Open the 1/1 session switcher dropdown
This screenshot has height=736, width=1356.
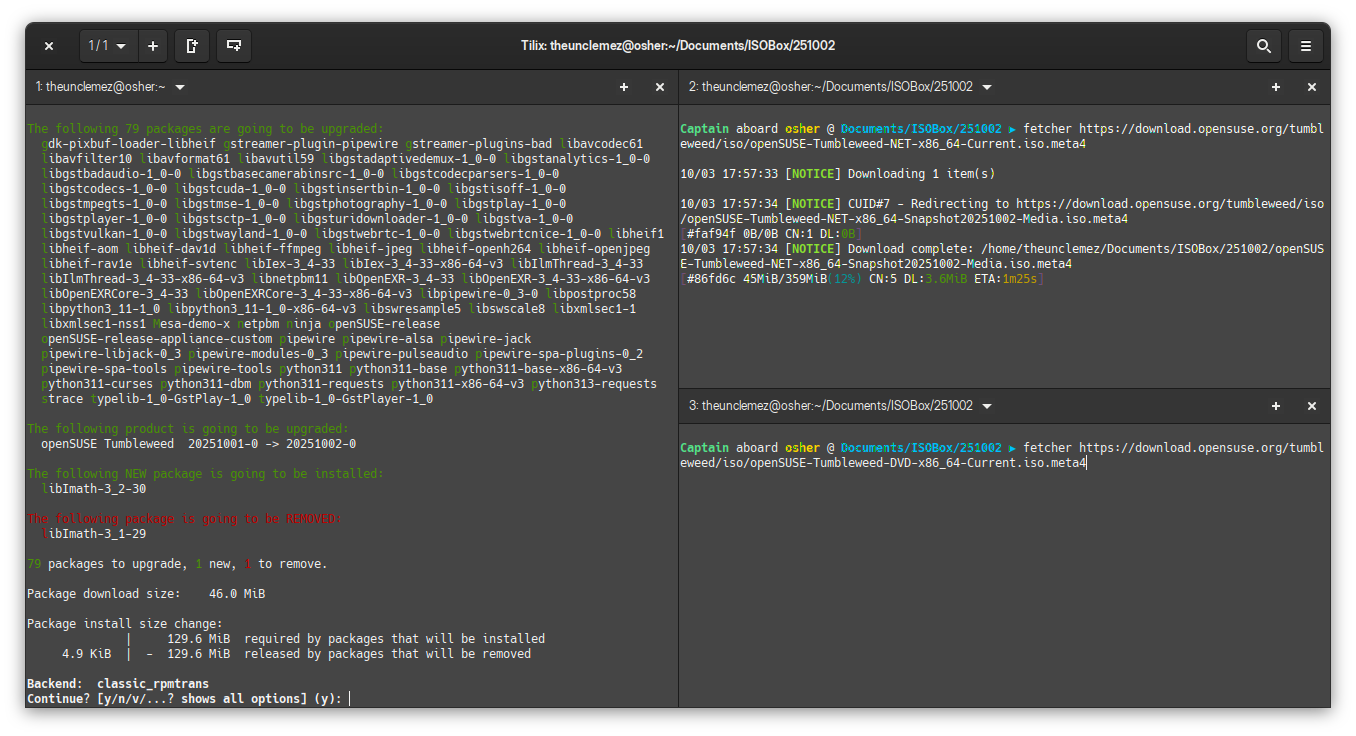[x=108, y=46]
